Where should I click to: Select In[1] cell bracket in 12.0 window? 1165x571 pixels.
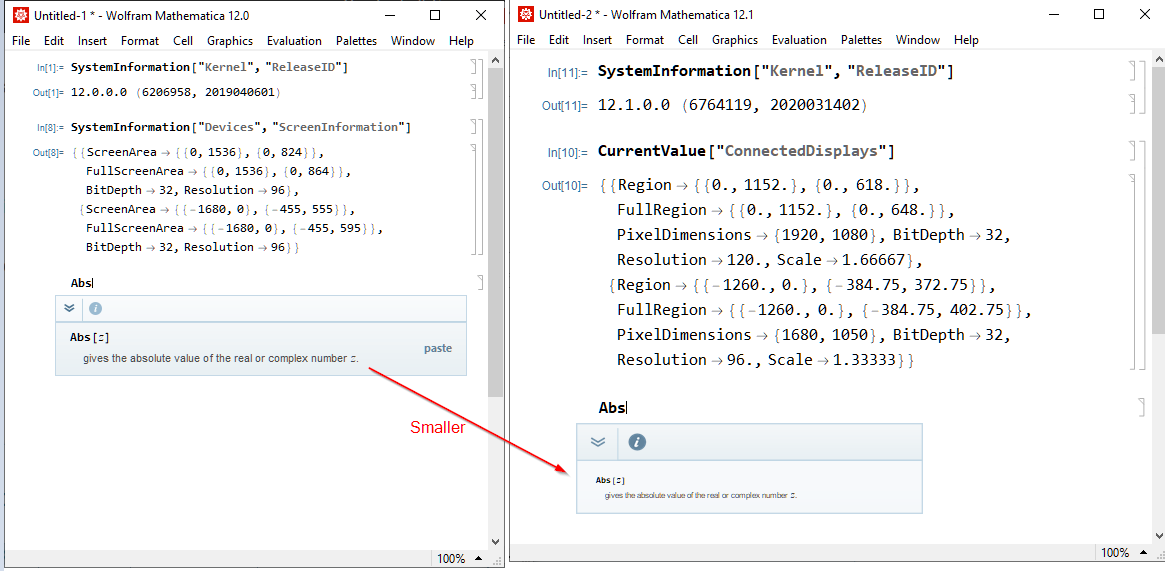pos(473,68)
